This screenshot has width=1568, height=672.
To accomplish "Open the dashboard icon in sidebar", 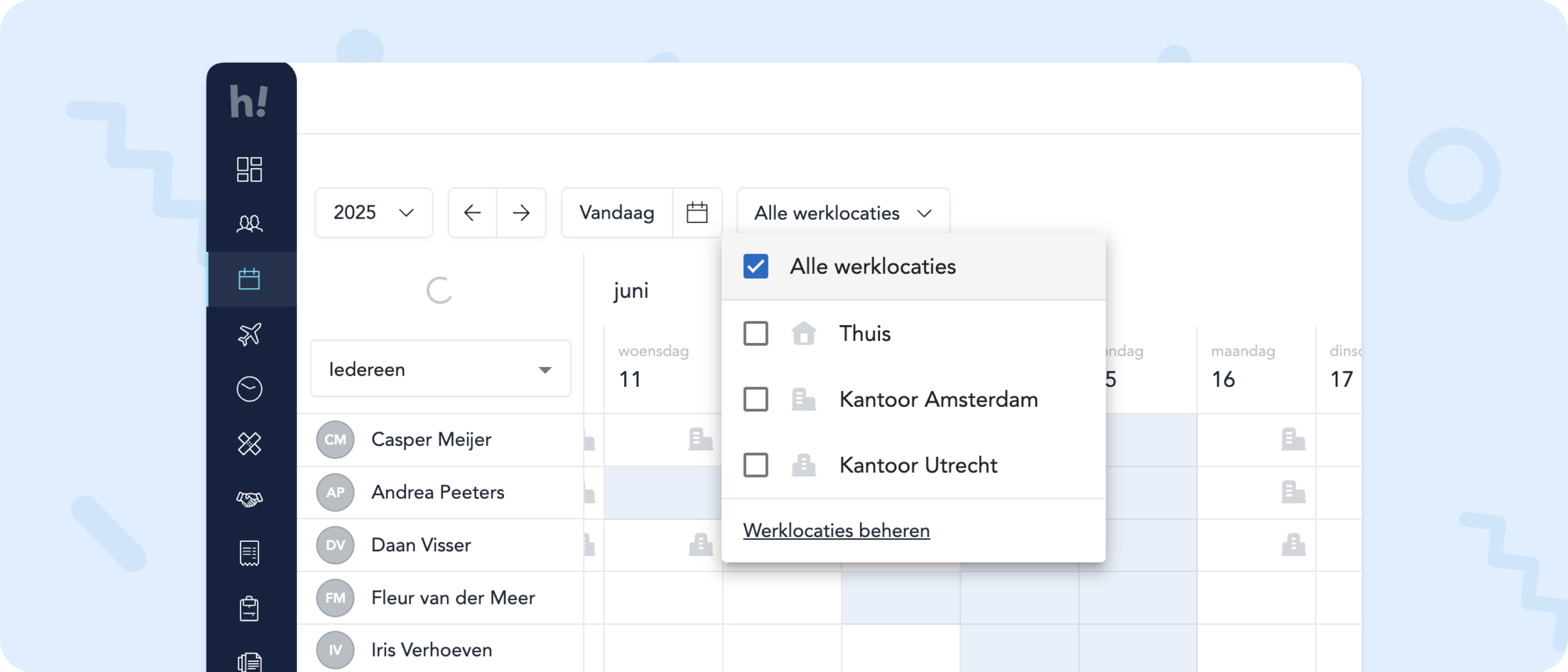I will click(x=249, y=169).
